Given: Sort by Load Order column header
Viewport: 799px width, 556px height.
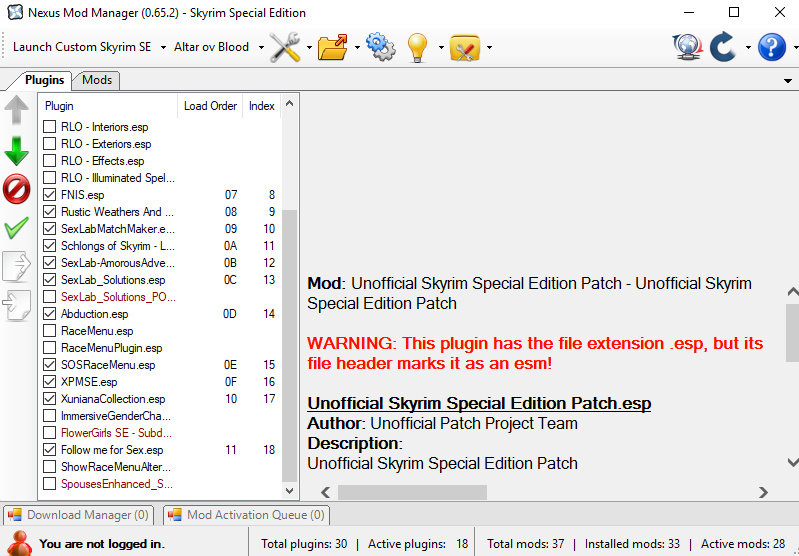Looking at the screenshot, I should [210, 106].
